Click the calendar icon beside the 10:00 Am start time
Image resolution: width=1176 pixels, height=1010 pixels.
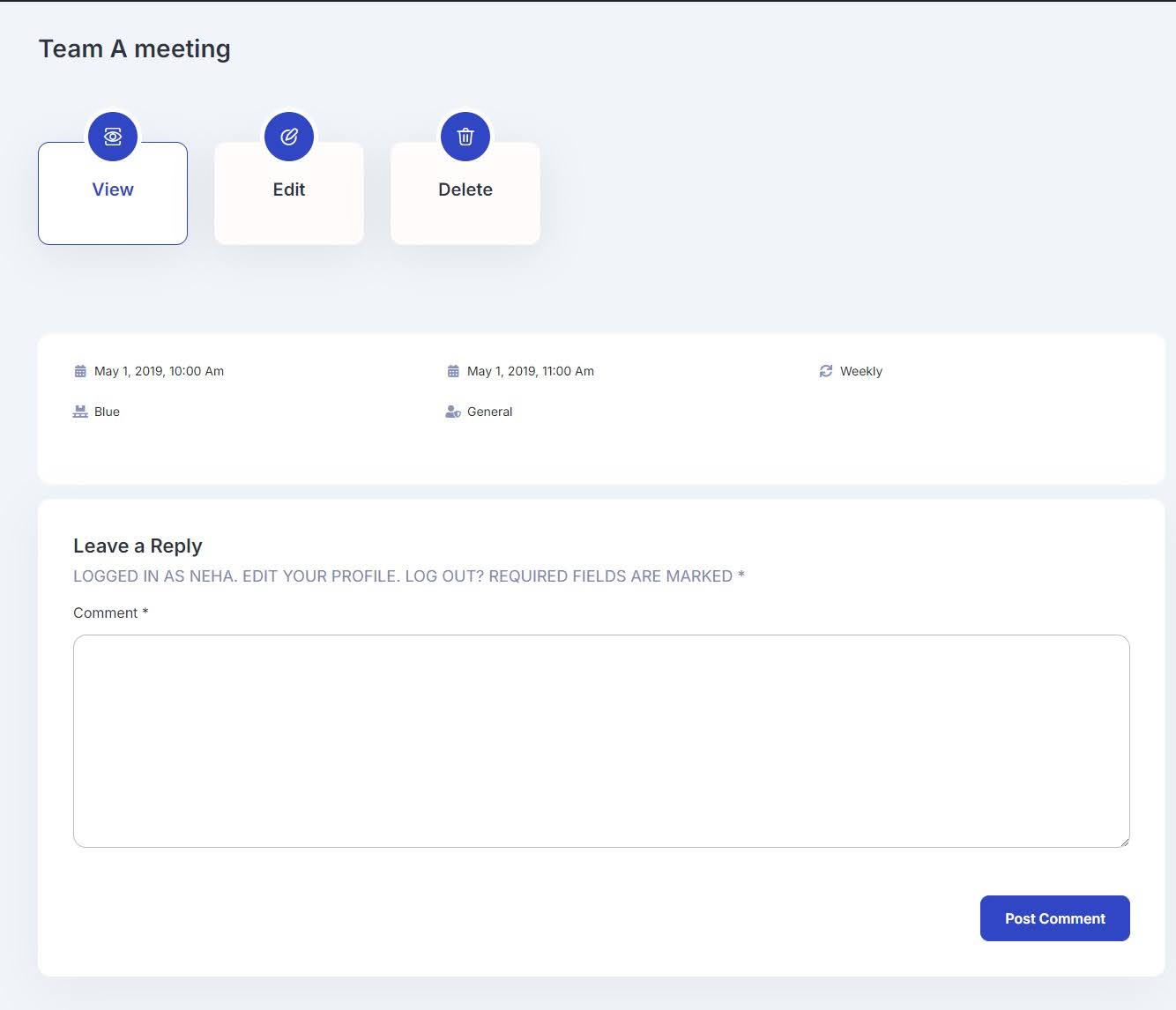click(80, 371)
